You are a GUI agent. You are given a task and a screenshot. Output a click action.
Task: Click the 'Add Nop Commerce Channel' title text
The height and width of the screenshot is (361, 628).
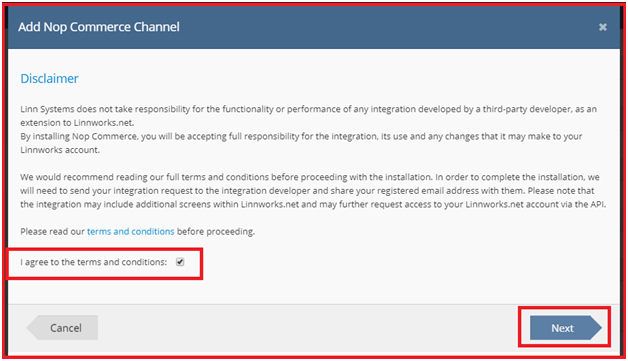coord(99,27)
